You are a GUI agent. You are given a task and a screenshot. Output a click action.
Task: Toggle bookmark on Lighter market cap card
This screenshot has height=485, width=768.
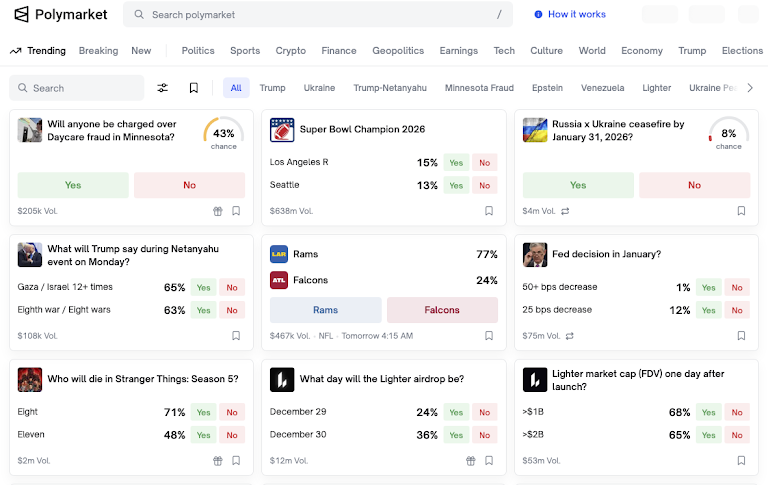click(x=741, y=461)
